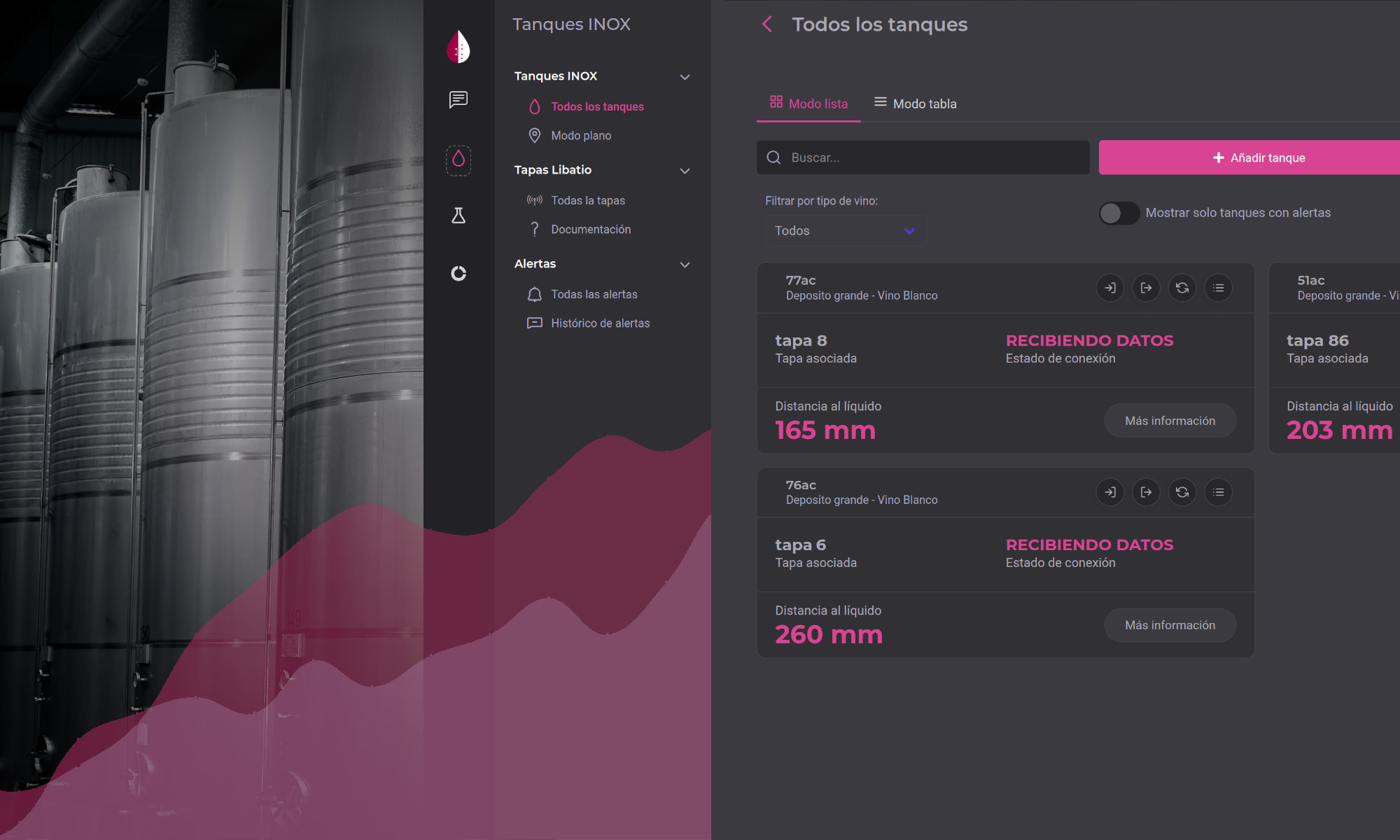Collapse the Alertas section

pyautogui.click(x=685, y=264)
